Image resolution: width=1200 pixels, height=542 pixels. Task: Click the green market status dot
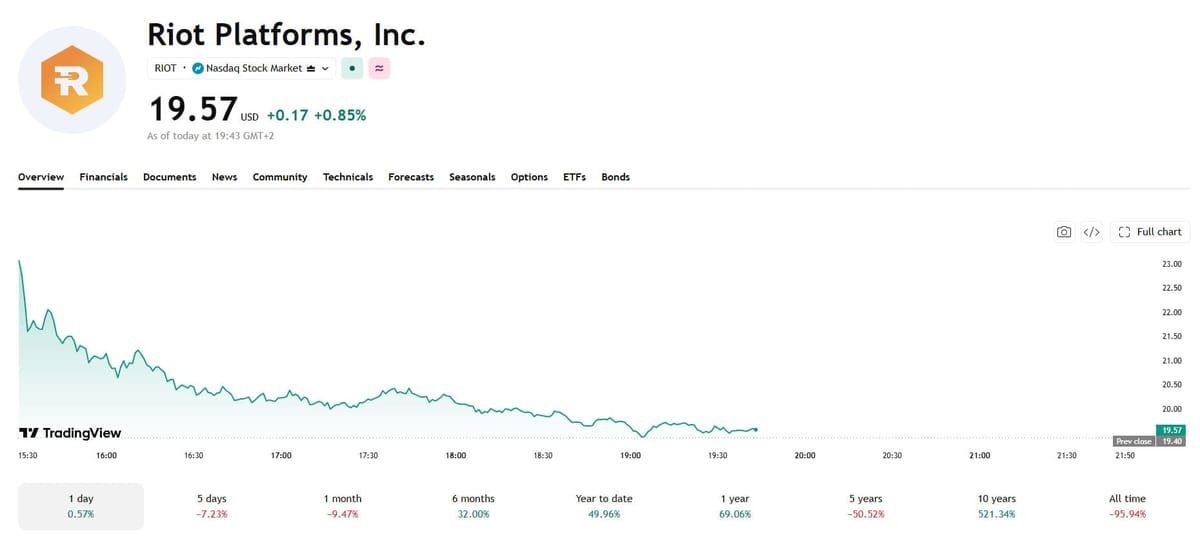point(352,68)
